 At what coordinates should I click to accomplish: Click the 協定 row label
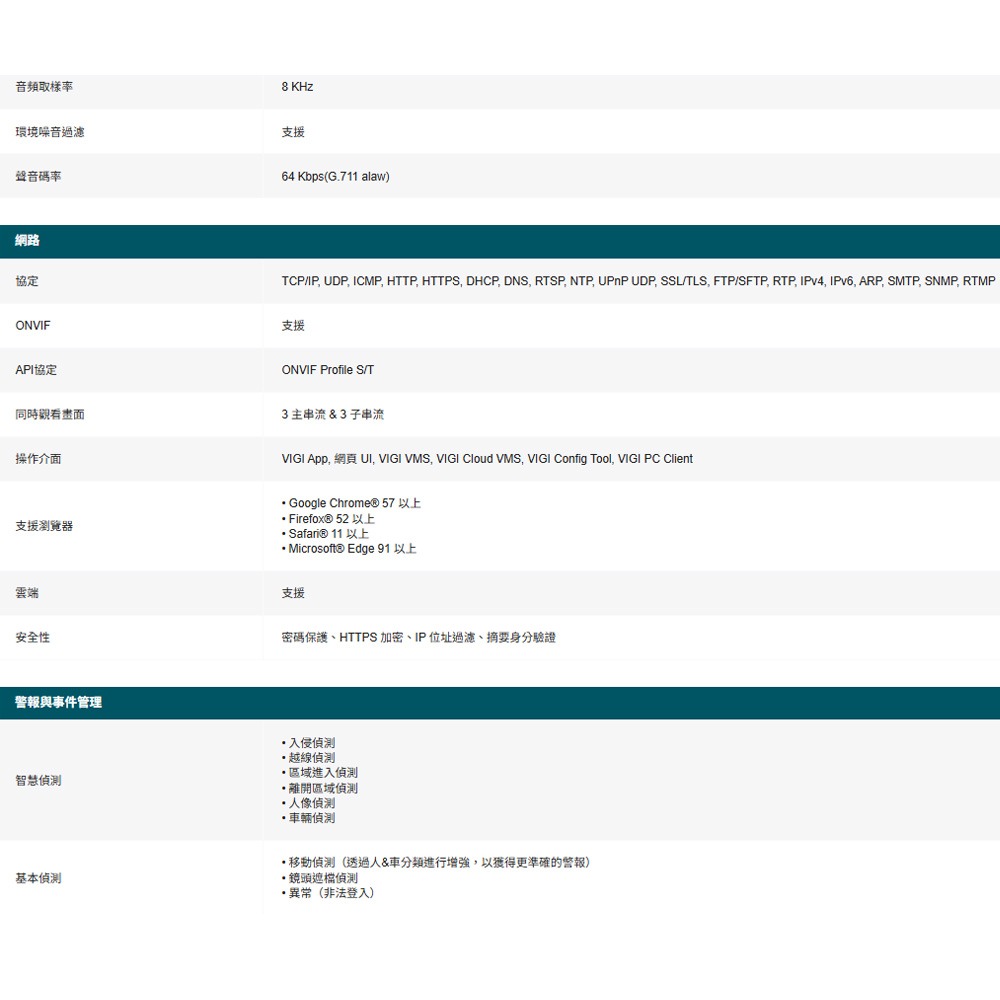tap(27, 282)
